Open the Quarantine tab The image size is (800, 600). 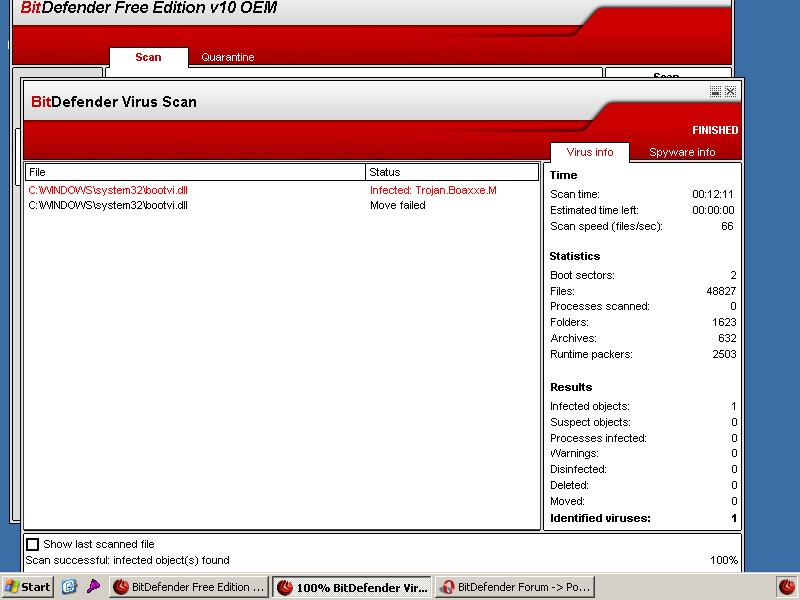(228, 57)
